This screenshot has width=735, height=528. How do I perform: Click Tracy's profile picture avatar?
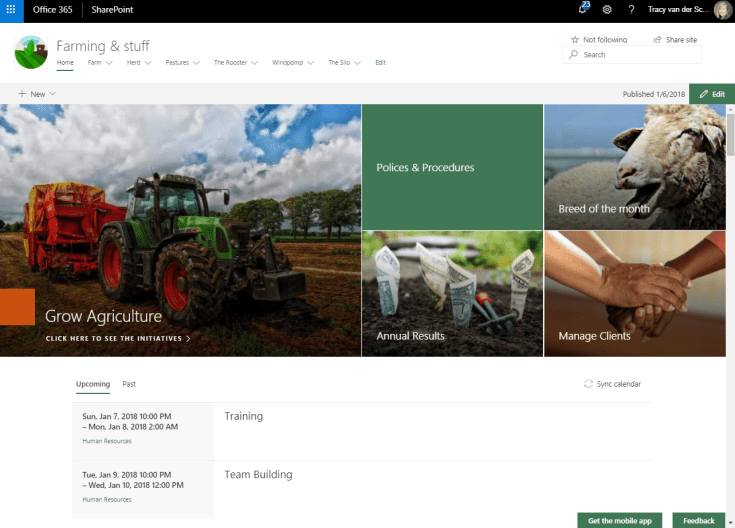pyautogui.click(x=722, y=10)
